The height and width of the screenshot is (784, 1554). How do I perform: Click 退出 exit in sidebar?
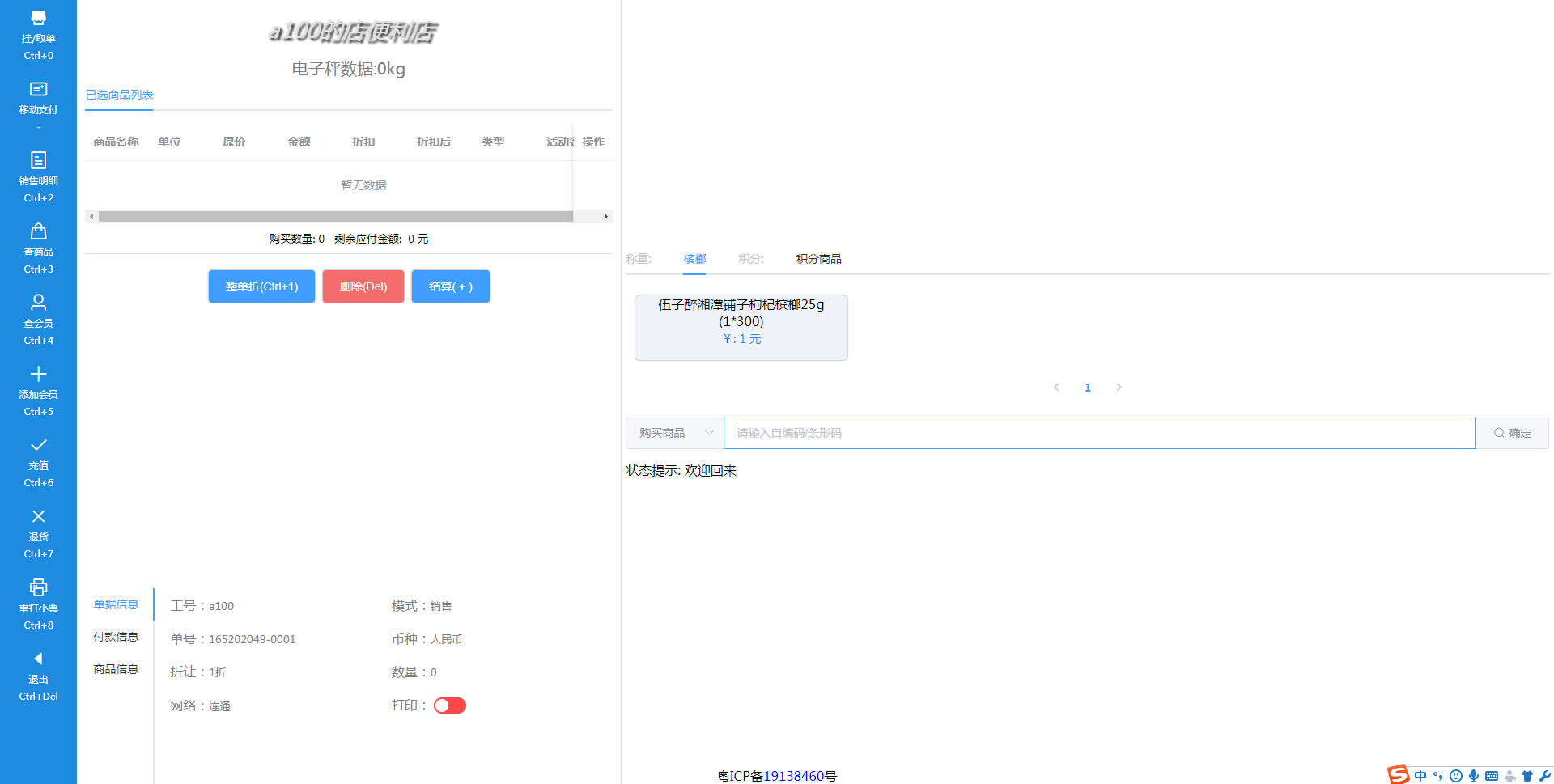pos(38,676)
